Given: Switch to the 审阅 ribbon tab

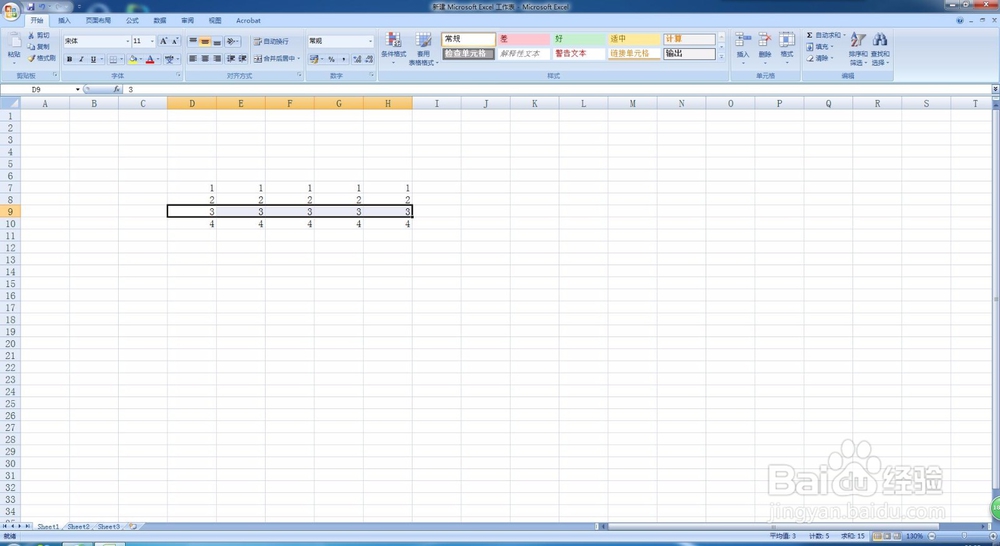Looking at the screenshot, I should click(188, 20).
